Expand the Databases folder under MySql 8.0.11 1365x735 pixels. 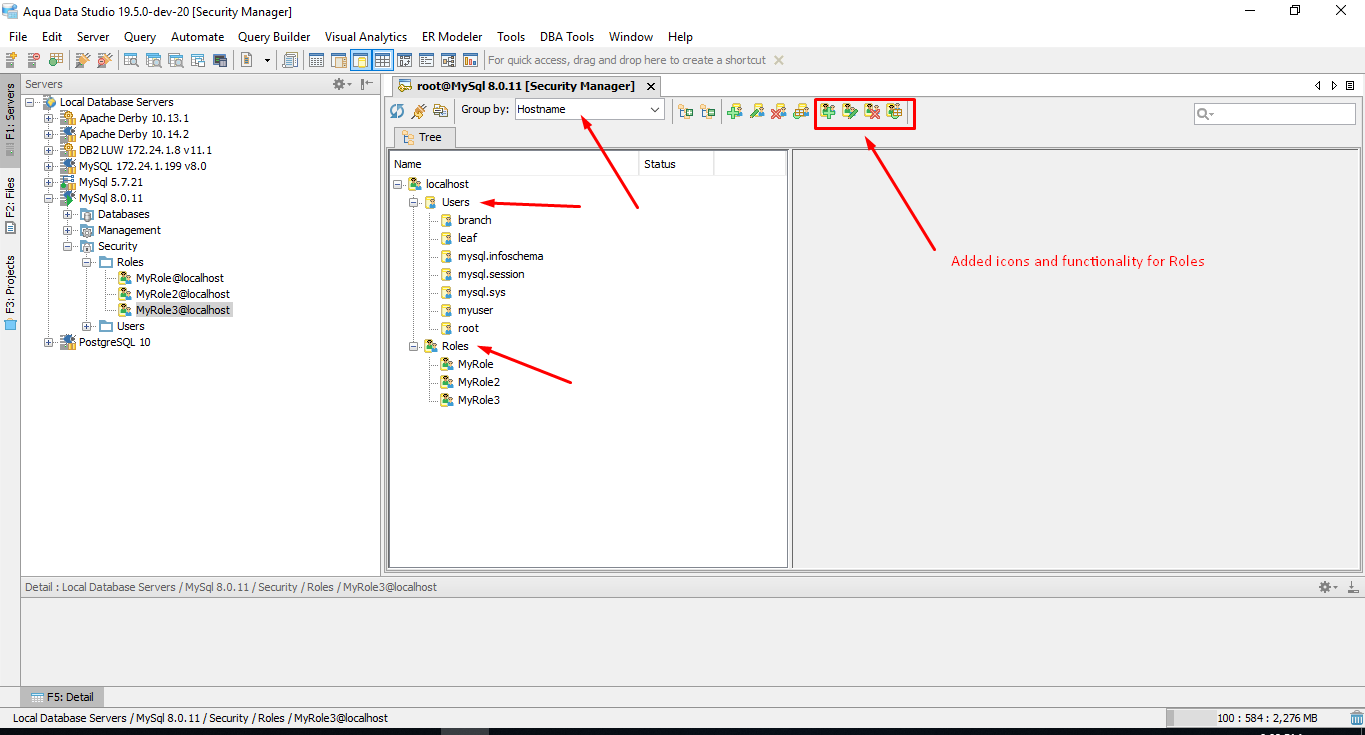pos(68,214)
